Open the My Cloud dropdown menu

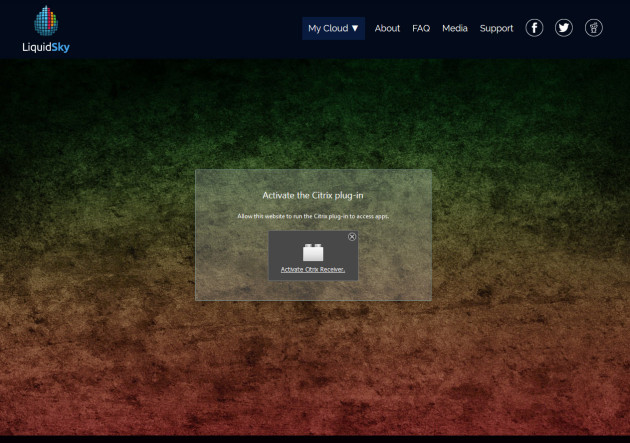pyautogui.click(x=333, y=29)
